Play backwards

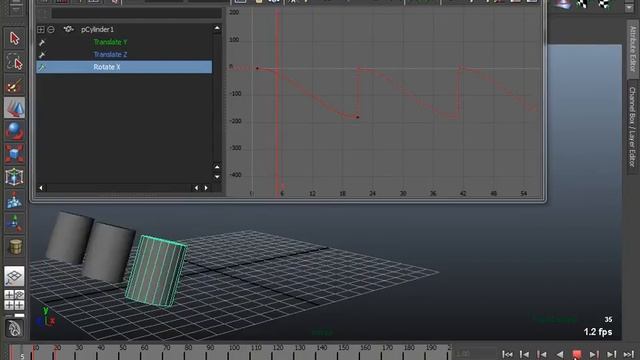click(x=560, y=354)
